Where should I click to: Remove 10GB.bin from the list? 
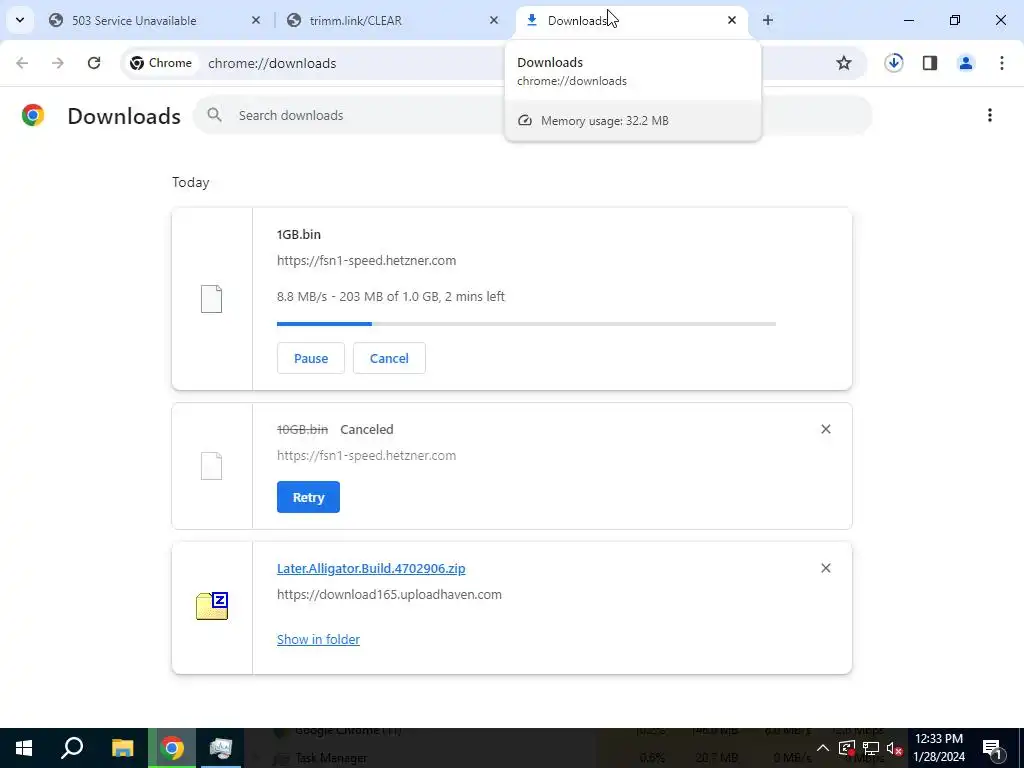click(825, 429)
